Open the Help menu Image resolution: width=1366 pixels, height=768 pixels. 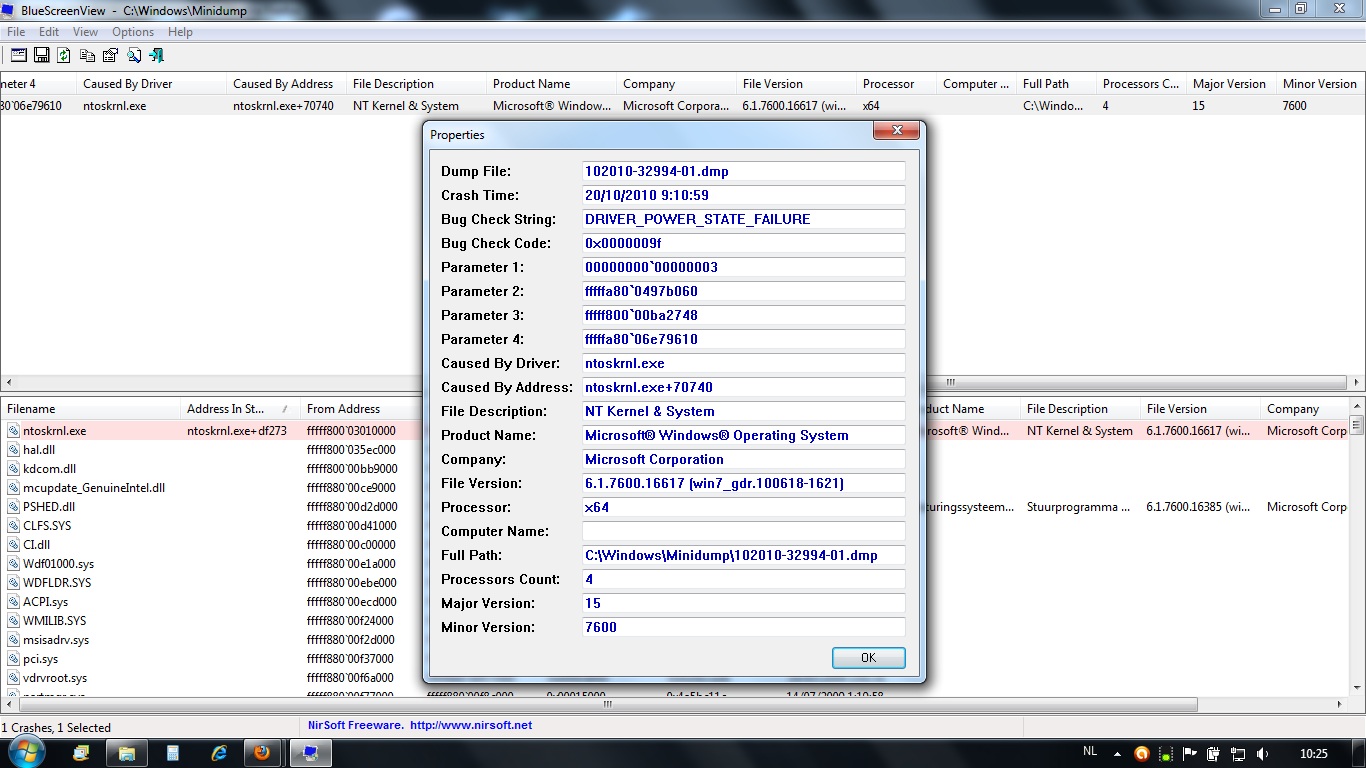point(180,32)
